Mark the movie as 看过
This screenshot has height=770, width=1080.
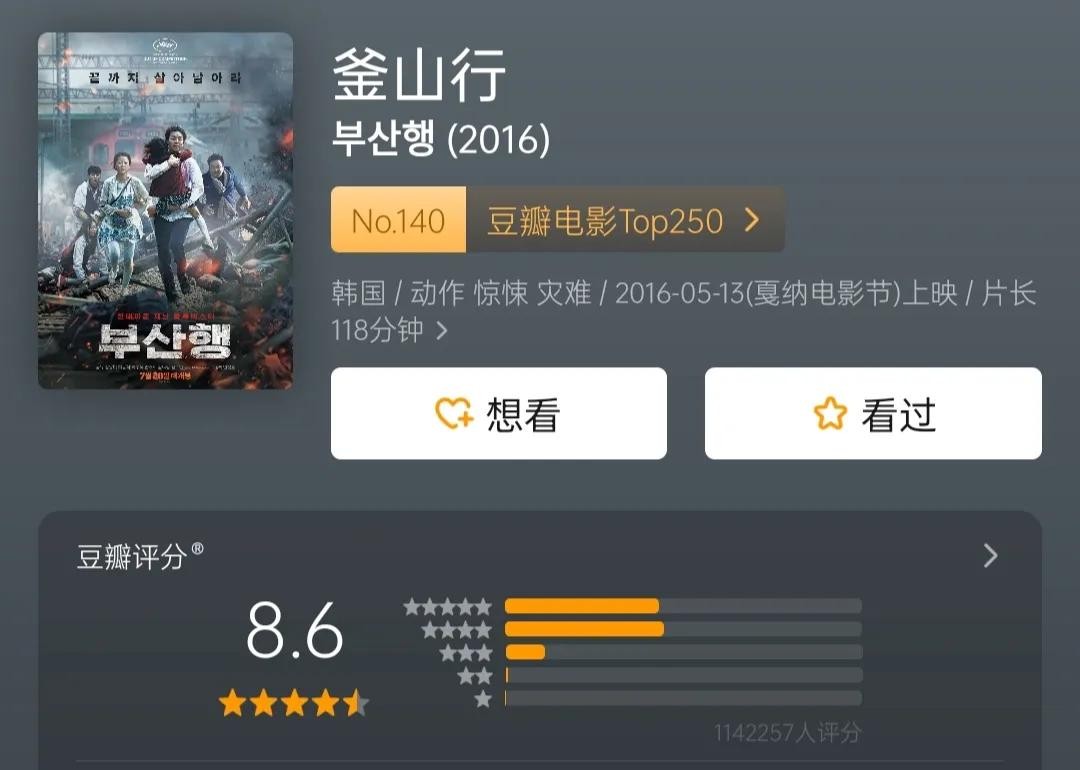pyautogui.click(x=873, y=413)
